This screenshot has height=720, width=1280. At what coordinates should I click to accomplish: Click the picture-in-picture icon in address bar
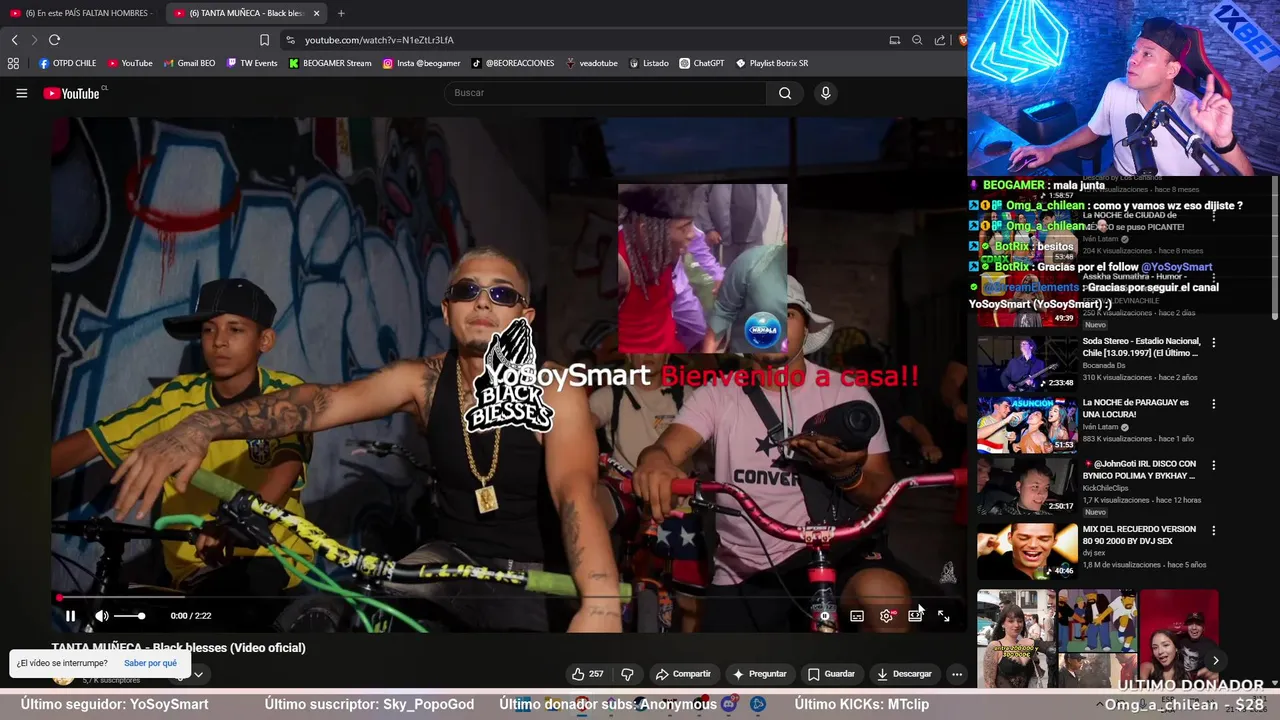[x=895, y=40]
